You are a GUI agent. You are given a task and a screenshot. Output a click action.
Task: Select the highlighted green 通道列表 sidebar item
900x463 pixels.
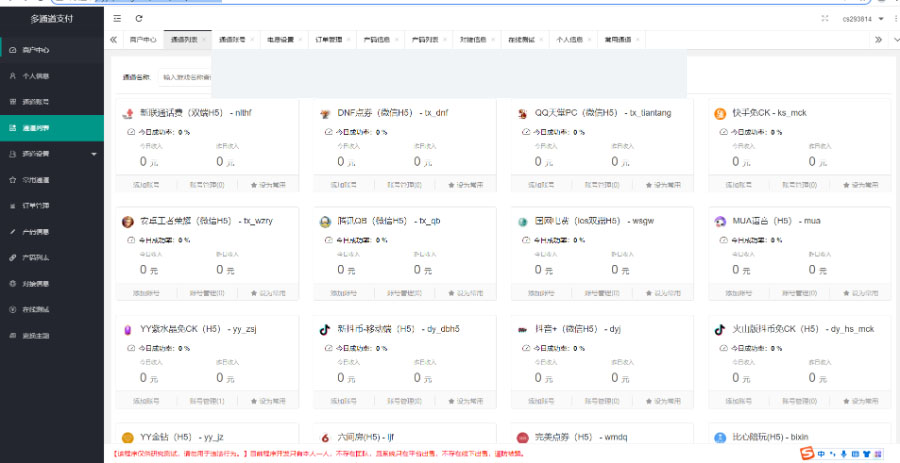tap(52, 128)
